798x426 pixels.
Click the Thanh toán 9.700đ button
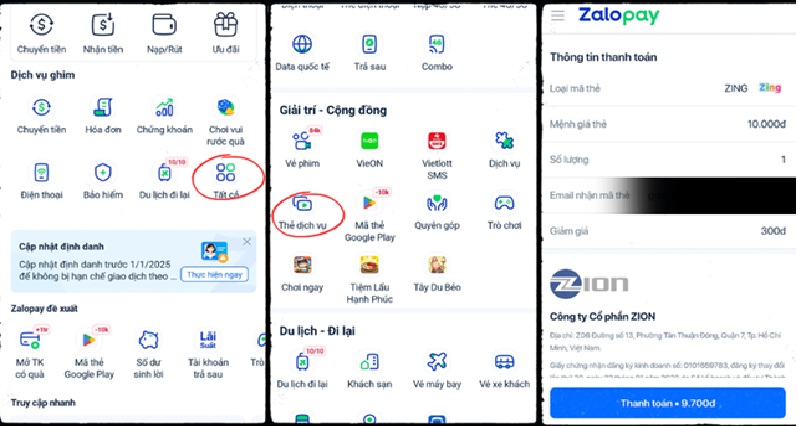tap(668, 403)
